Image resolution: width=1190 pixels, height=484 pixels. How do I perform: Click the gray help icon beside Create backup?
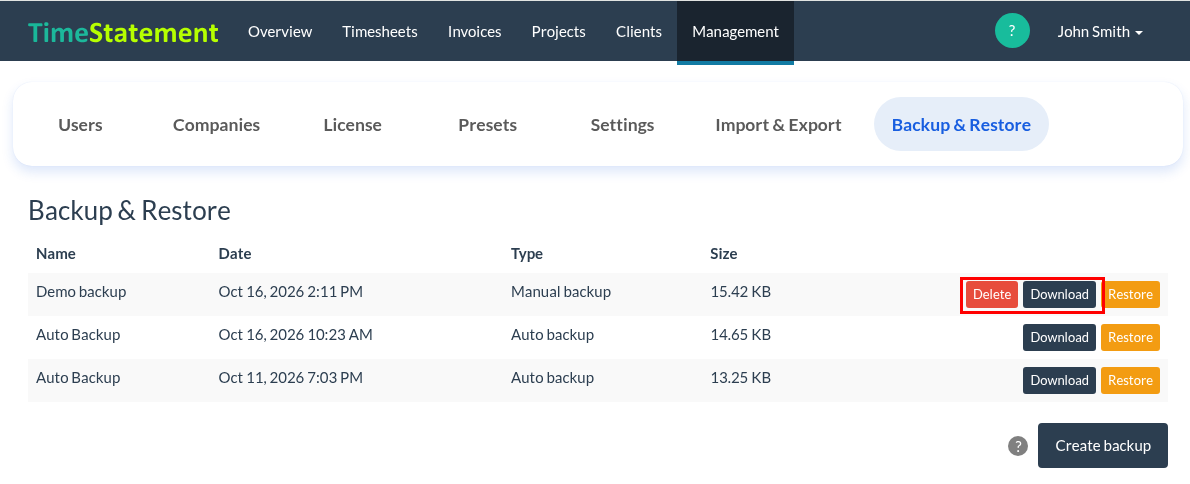[1018, 446]
